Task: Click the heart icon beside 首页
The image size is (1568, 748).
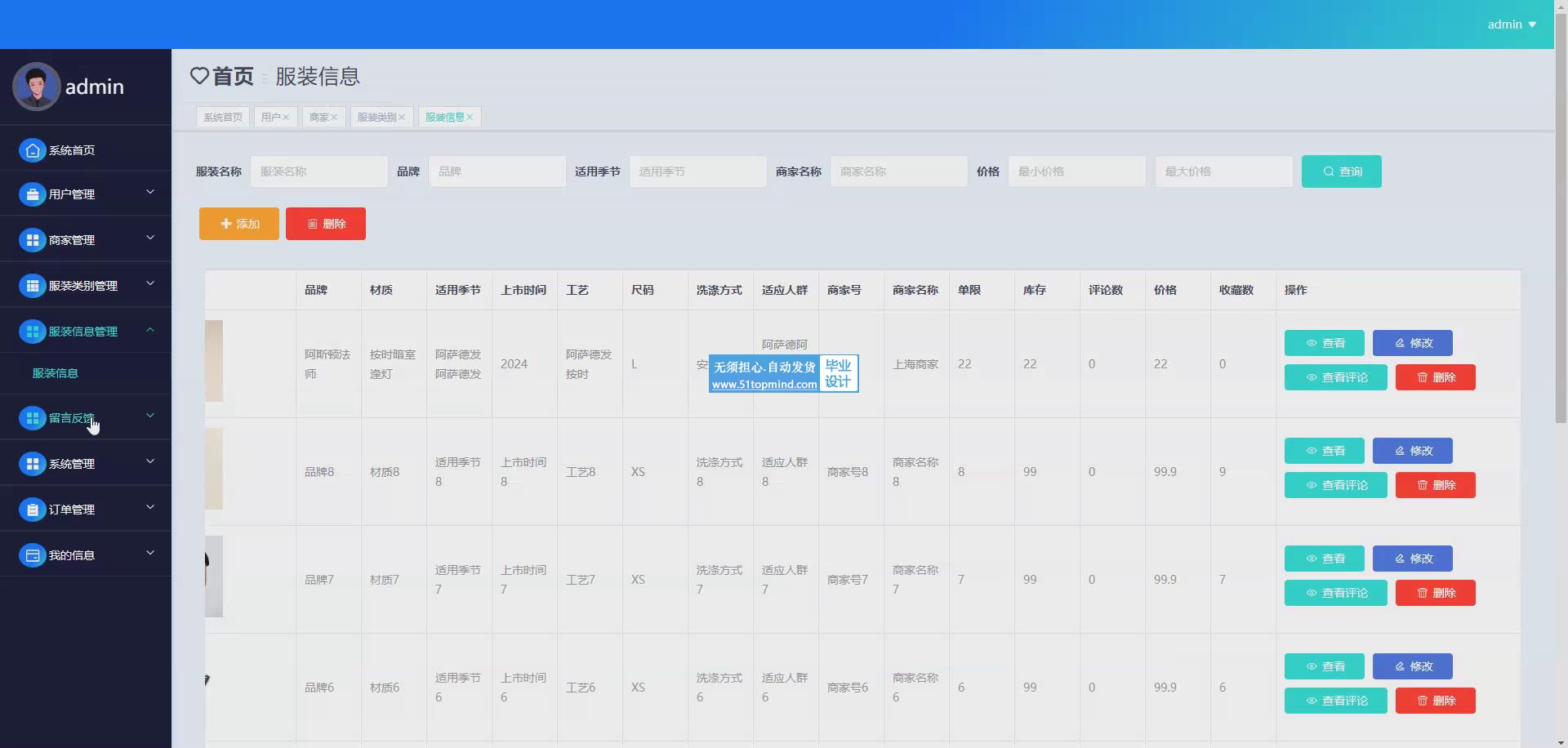Action: [x=199, y=76]
